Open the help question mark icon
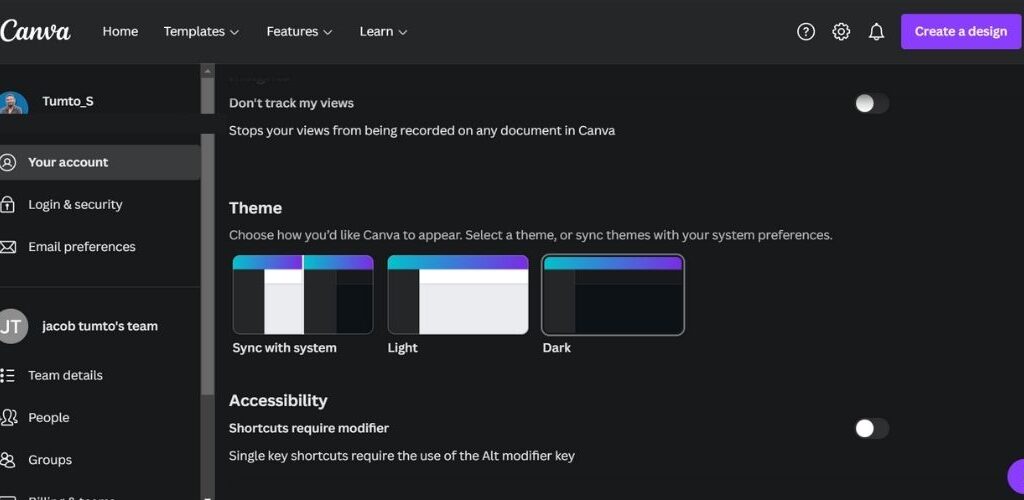 pos(806,32)
